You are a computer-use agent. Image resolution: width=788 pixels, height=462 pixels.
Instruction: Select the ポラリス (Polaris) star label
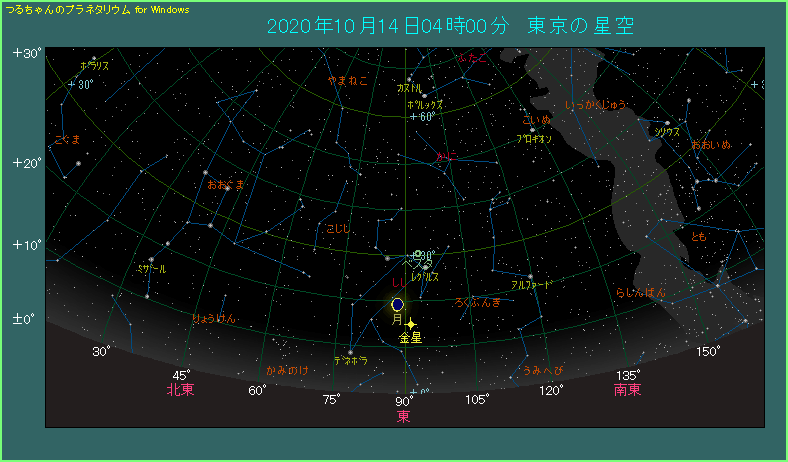(x=95, y=66)
